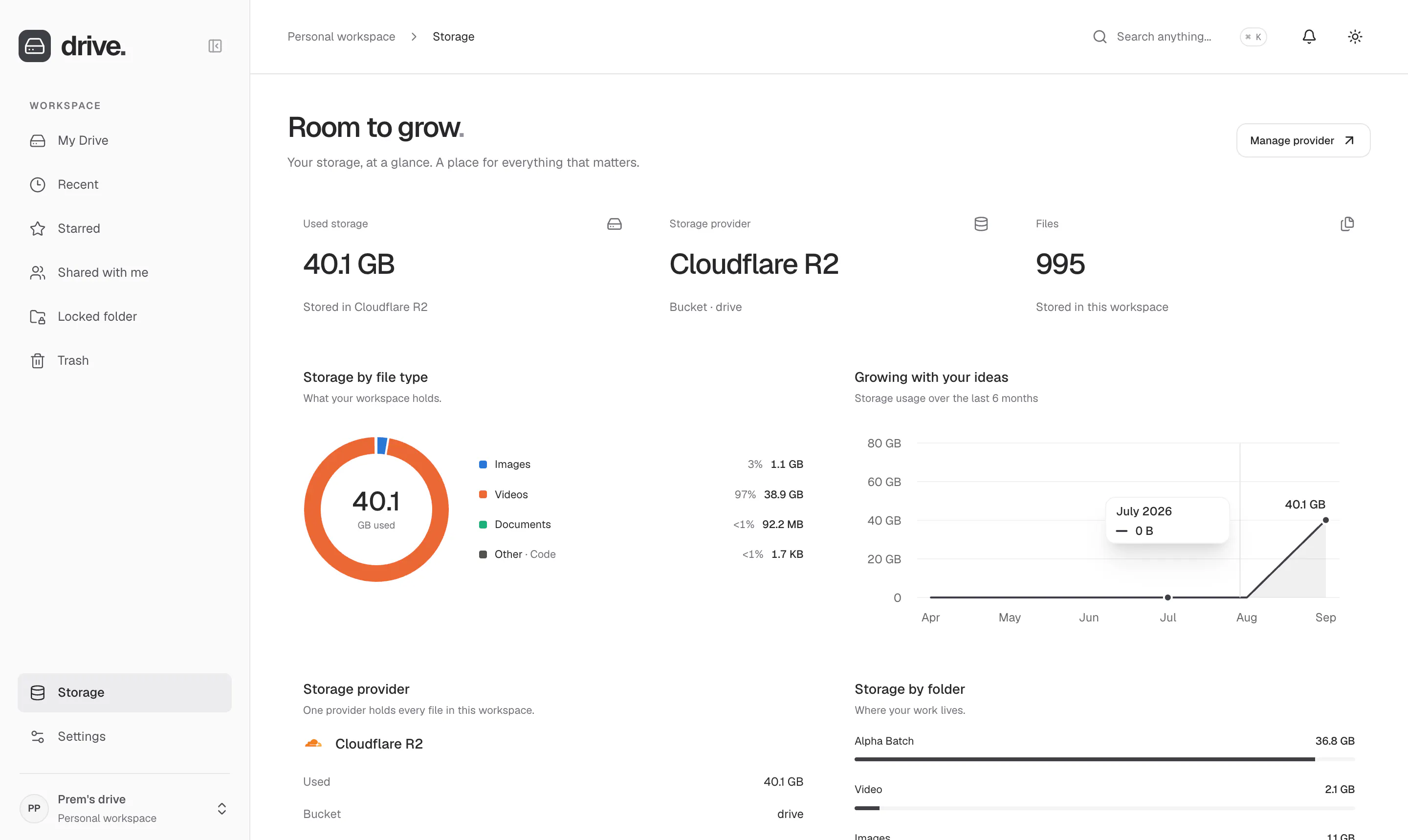
Task: Click the Shared with me people icon
Action: (37, 272)
